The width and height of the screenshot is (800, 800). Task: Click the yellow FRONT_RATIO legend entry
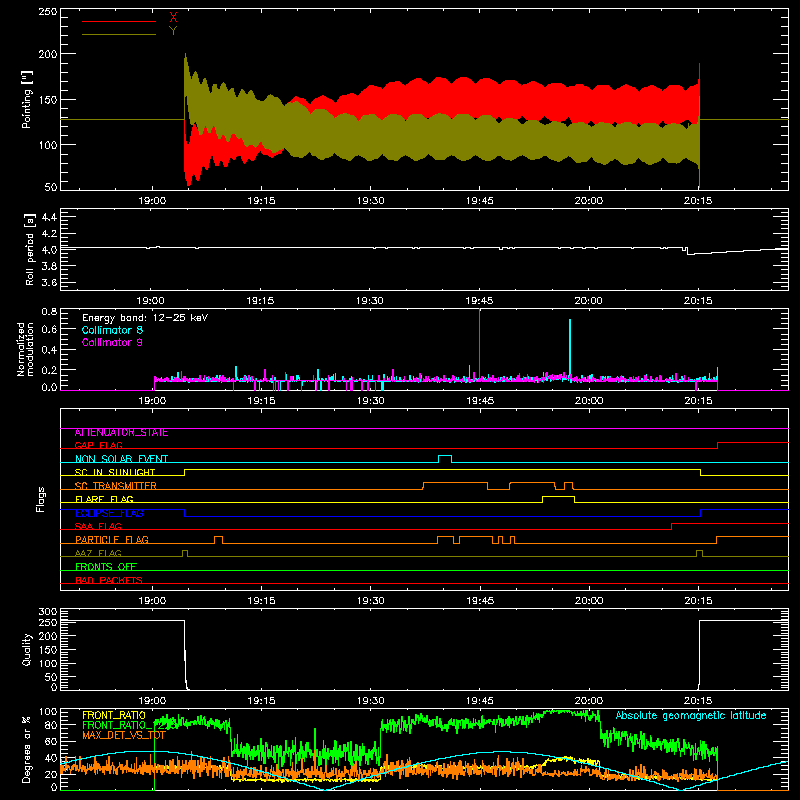click(x=114, y=715)
